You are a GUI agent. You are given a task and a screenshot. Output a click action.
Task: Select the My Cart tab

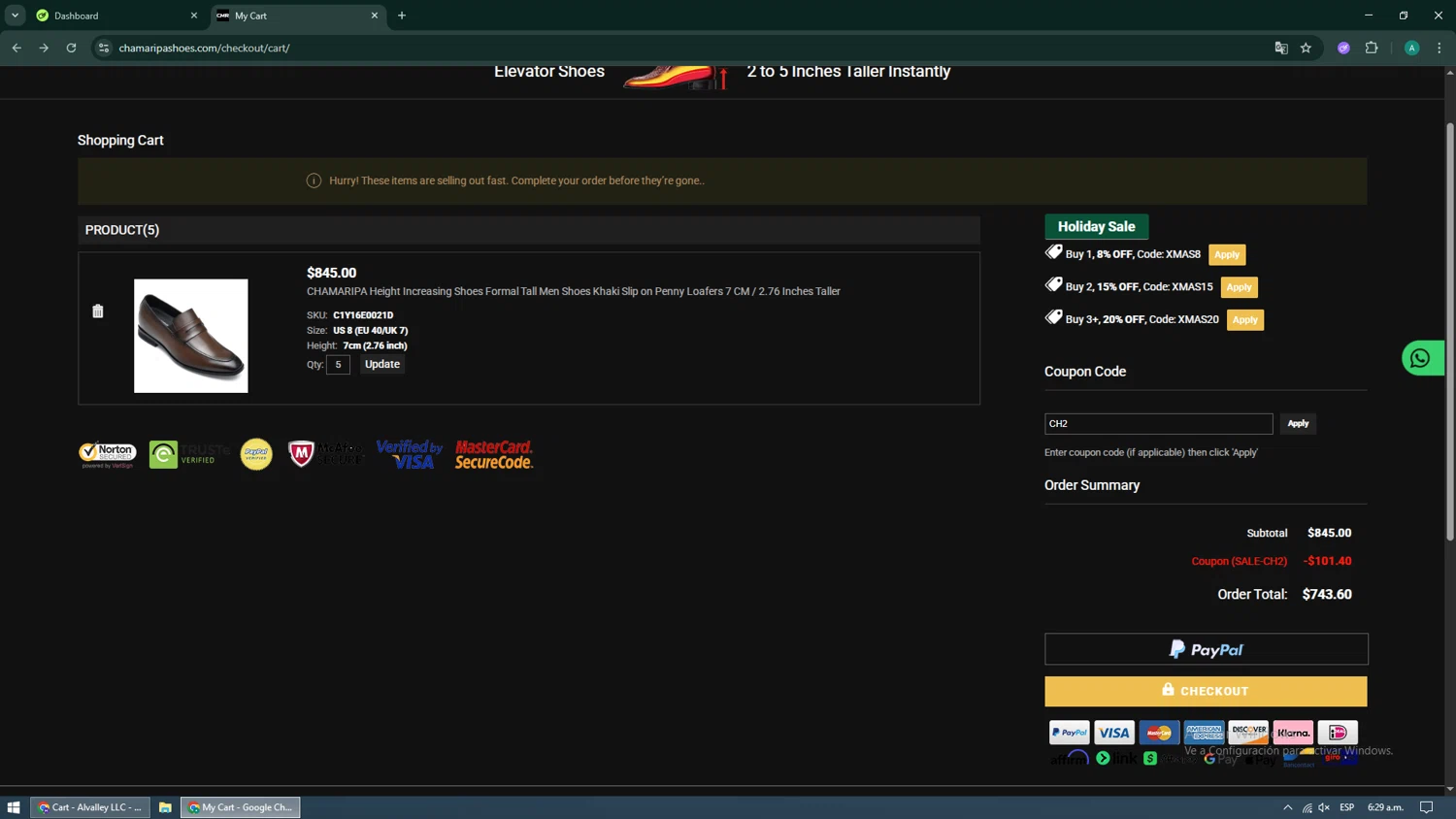(x=297, y=16)
